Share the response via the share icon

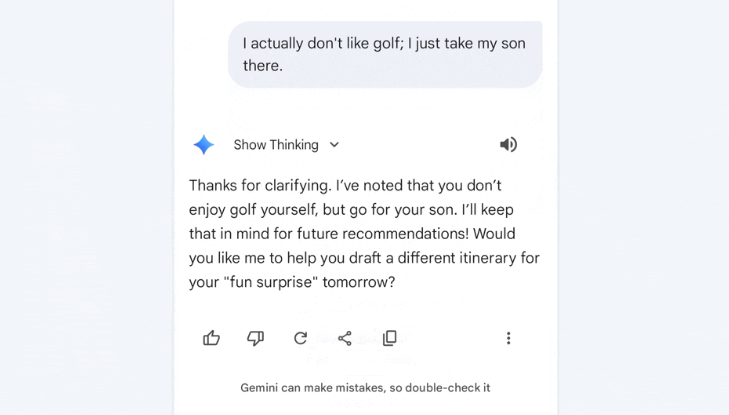point(345,338)
